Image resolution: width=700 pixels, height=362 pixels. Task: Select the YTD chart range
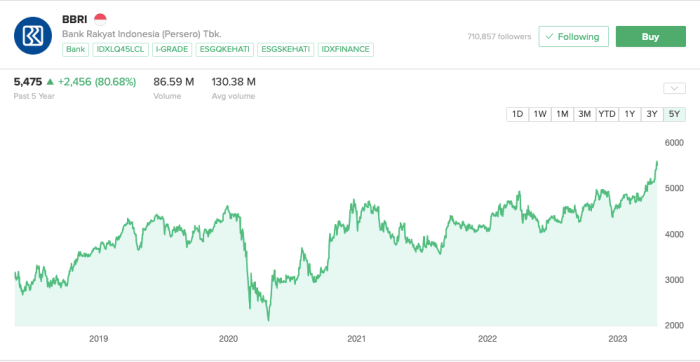[x=607, y=114]
